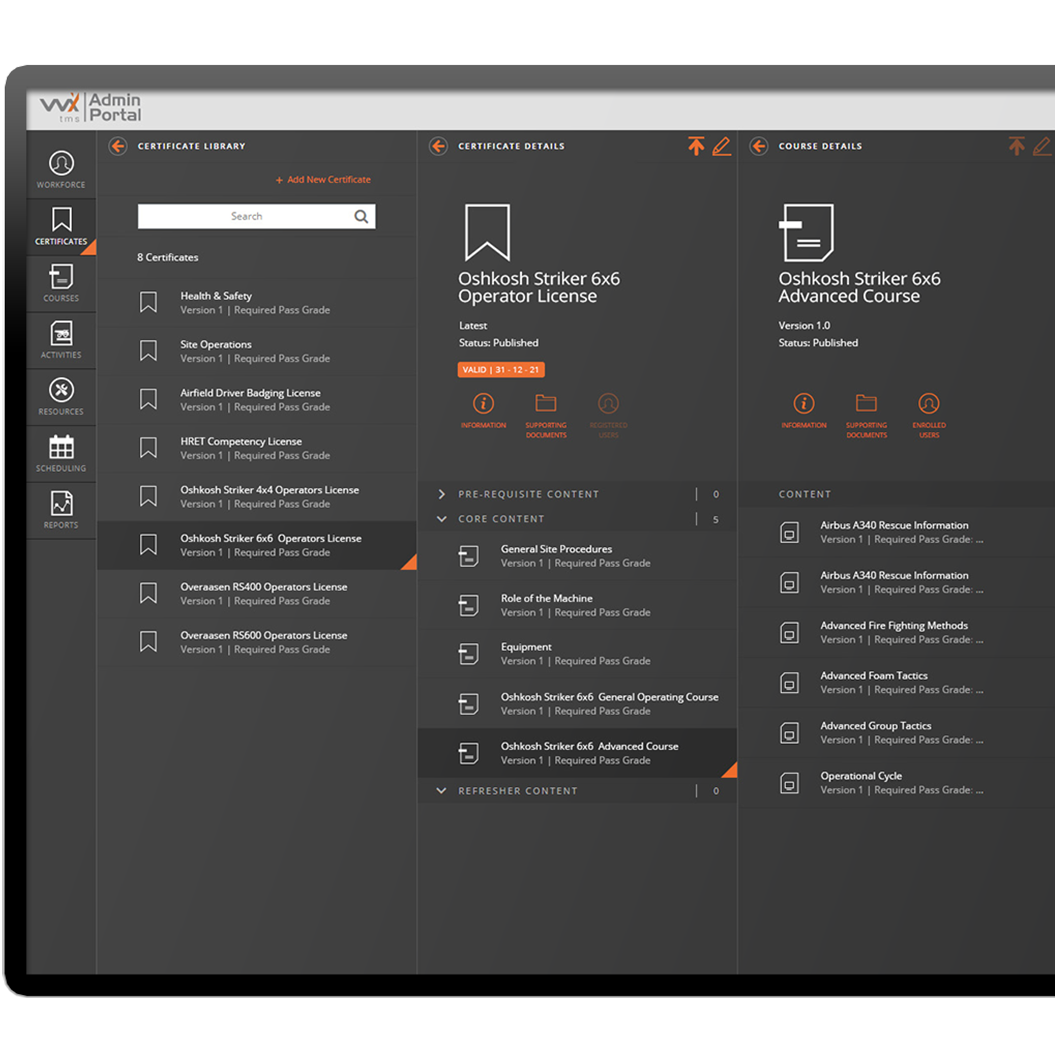Click the large course icon of Advanced Course
The height and width of the screenshot is (1040, 1055).
(806, 232)
